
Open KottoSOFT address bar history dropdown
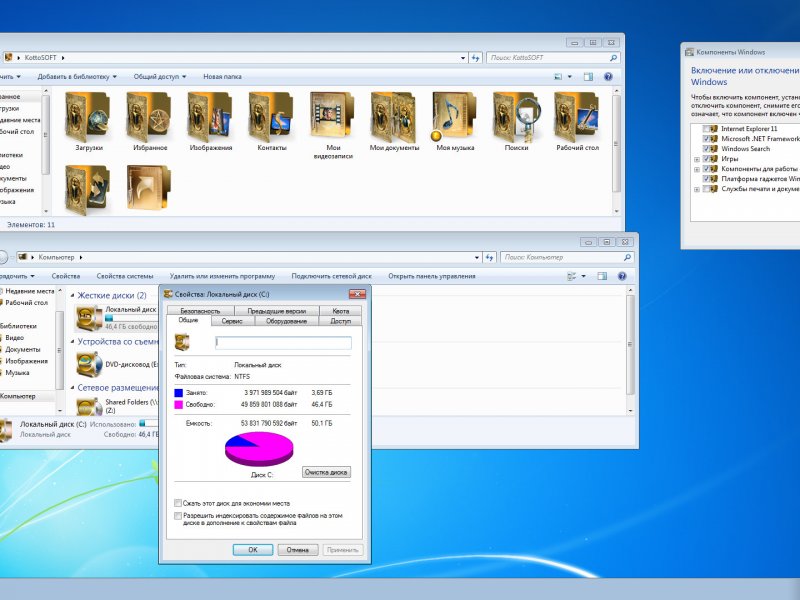463,58
